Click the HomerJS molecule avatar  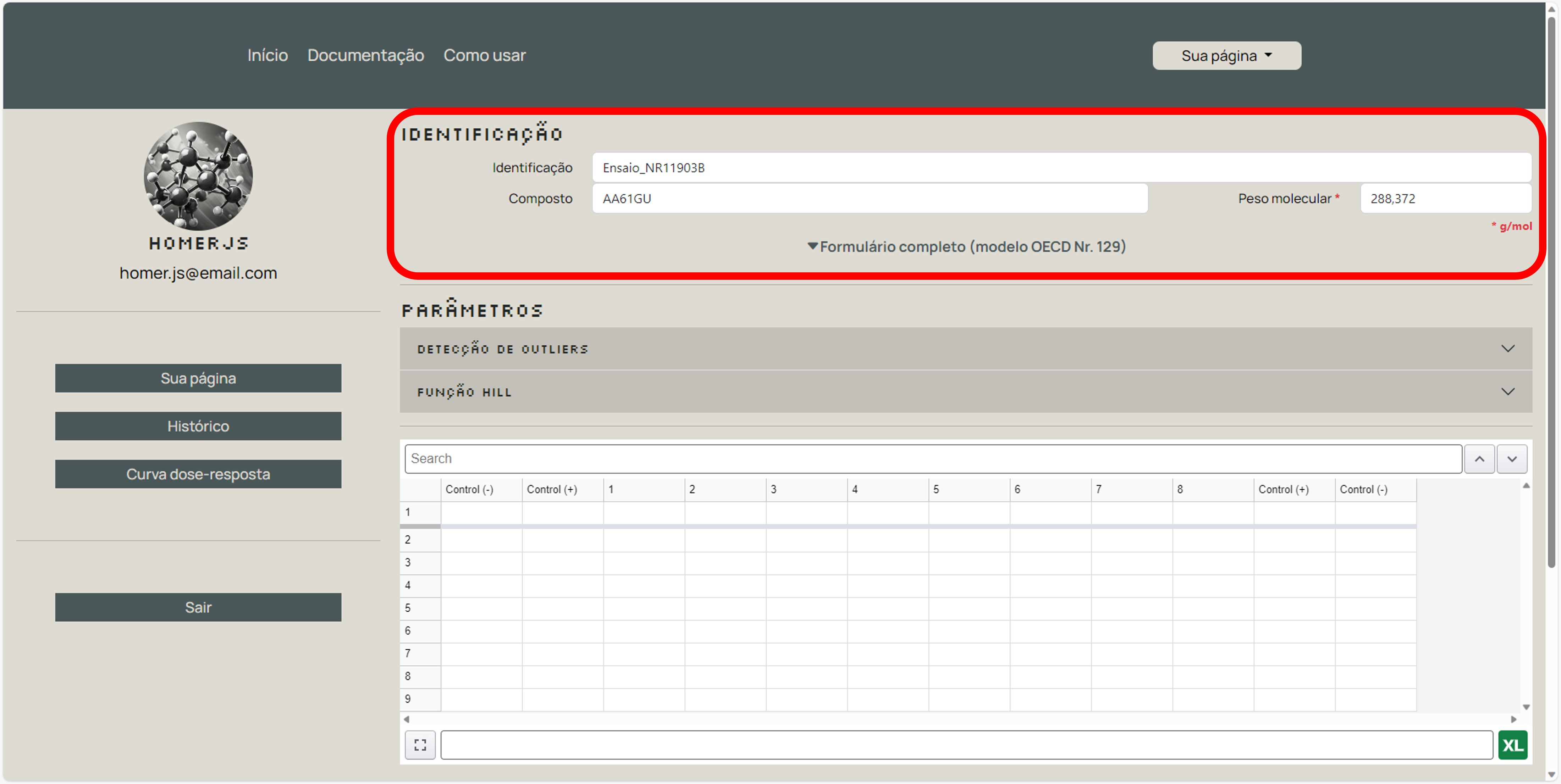pyautogui.click(x=198, y=176)
